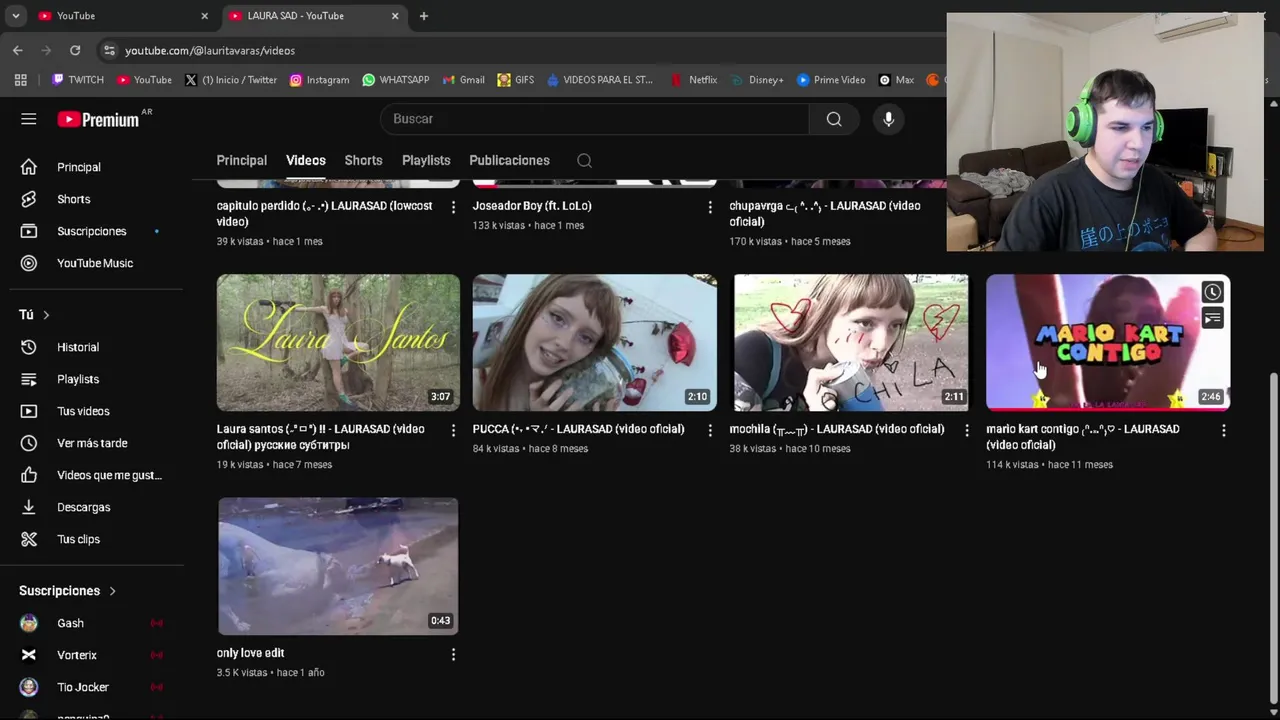Search within channel magnifier icon
The image size is (1280, 720).
[x=585, y=160]
